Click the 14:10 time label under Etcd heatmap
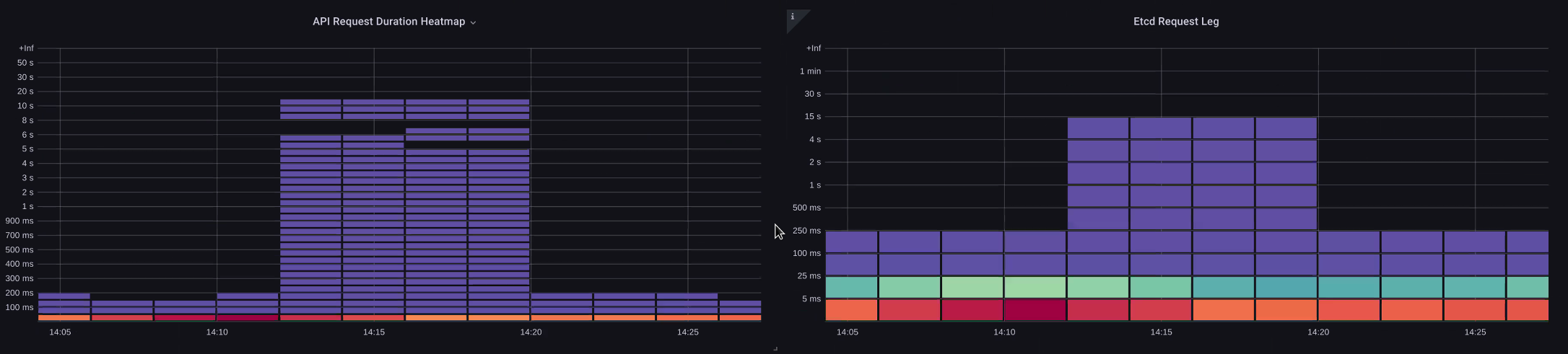The width and height of the screenshot is (1568, 354). pyautogui.click(x=1004, y=332)
